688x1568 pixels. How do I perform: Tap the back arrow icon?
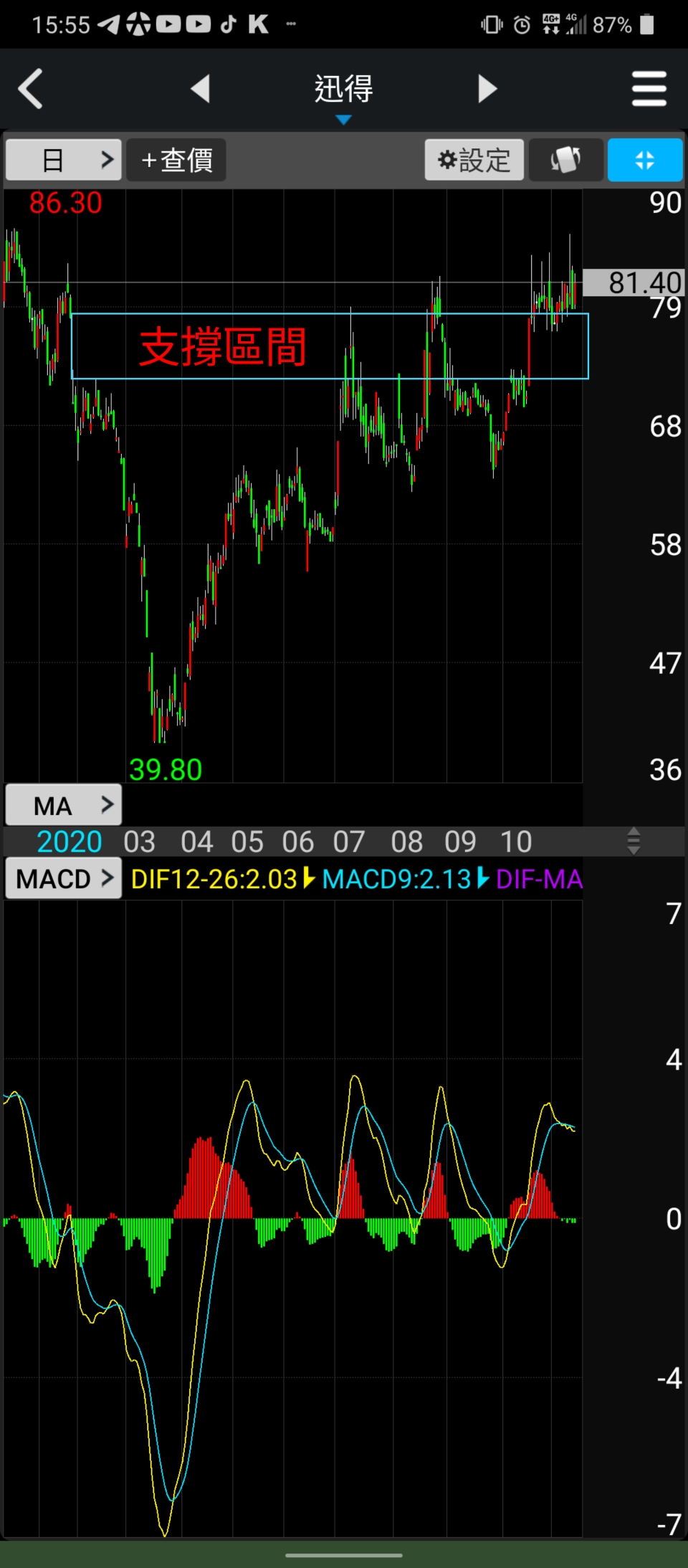(31, 89)
